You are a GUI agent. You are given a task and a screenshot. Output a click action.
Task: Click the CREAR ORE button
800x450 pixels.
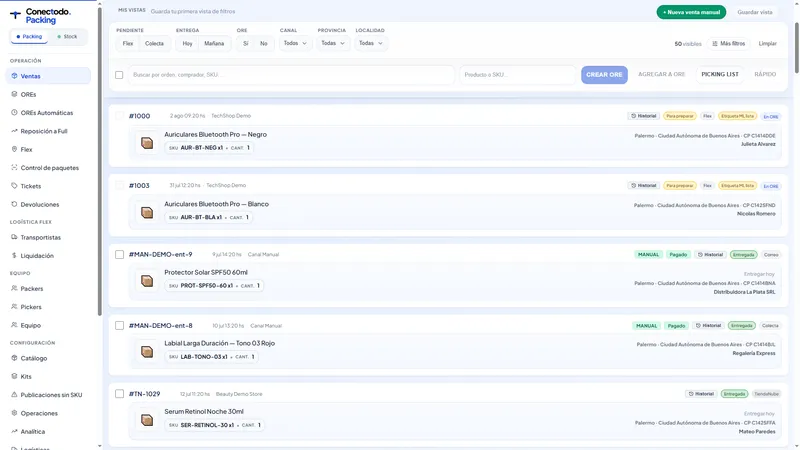click(604, 74)
